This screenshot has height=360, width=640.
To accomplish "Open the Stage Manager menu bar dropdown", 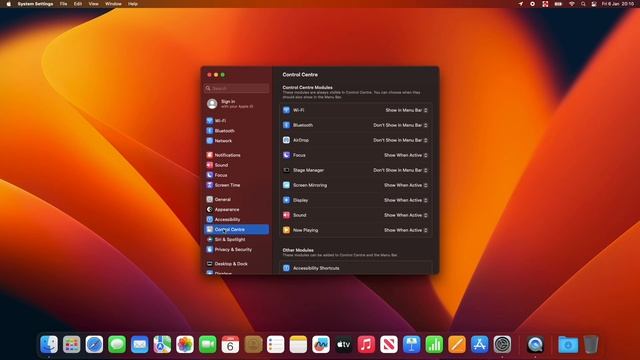I will click(x=400, y=170).
